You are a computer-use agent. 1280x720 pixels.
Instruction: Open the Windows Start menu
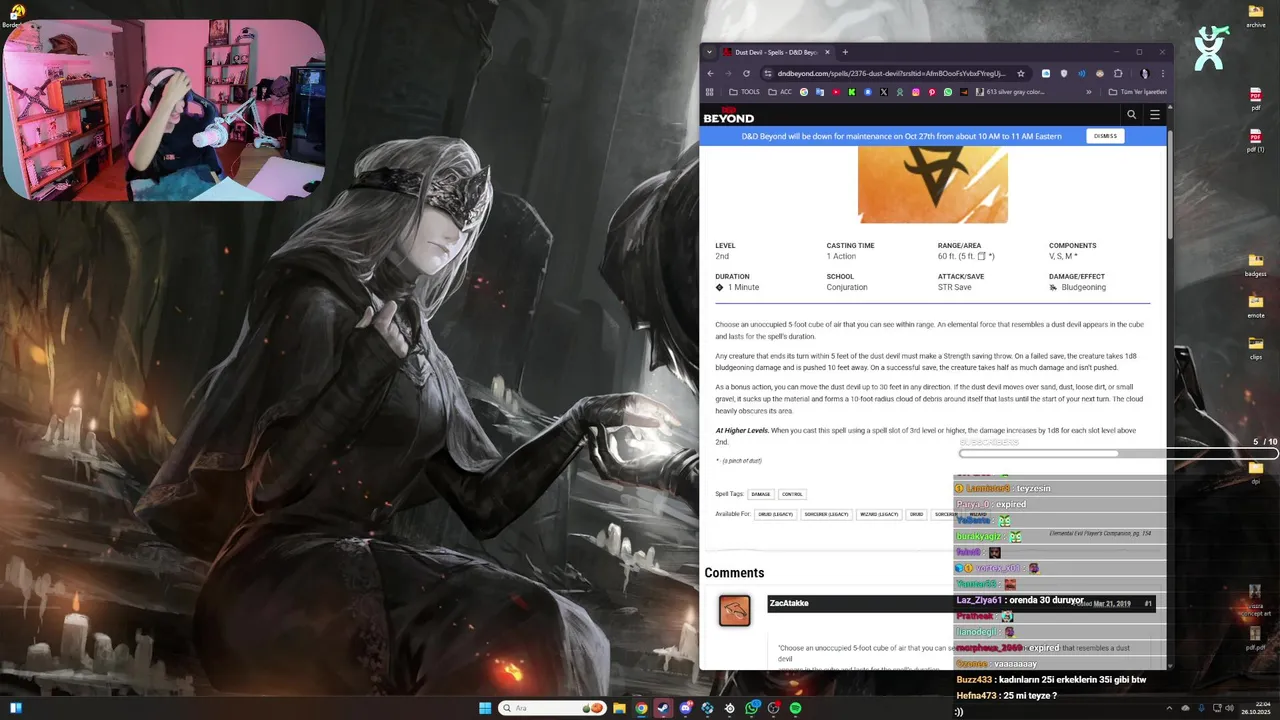[485, 708]
